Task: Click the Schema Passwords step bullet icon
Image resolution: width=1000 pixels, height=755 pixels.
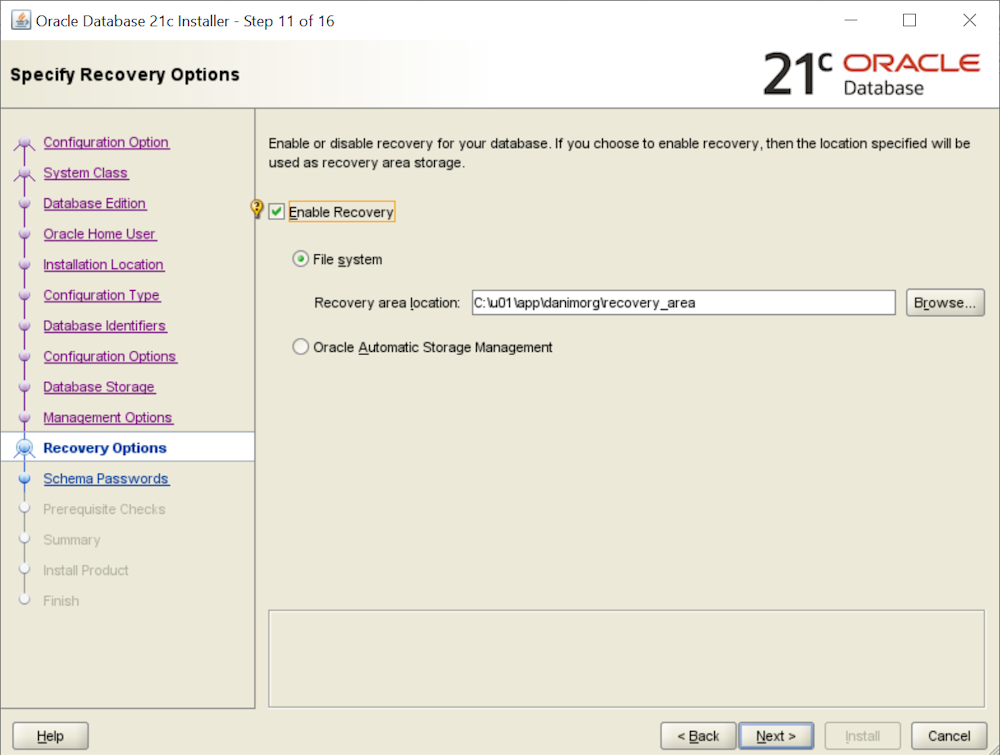Action: coord(25,479)
